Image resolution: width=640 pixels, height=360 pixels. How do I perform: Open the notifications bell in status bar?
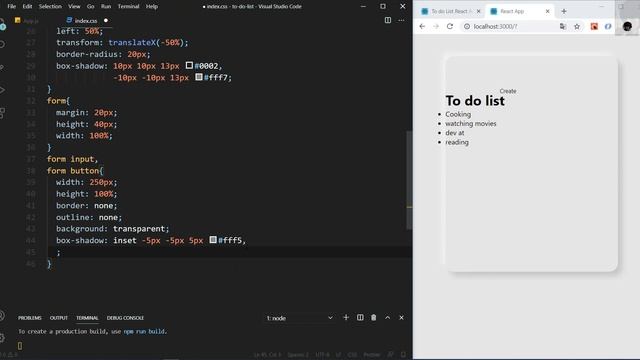(x=403, y=355)
